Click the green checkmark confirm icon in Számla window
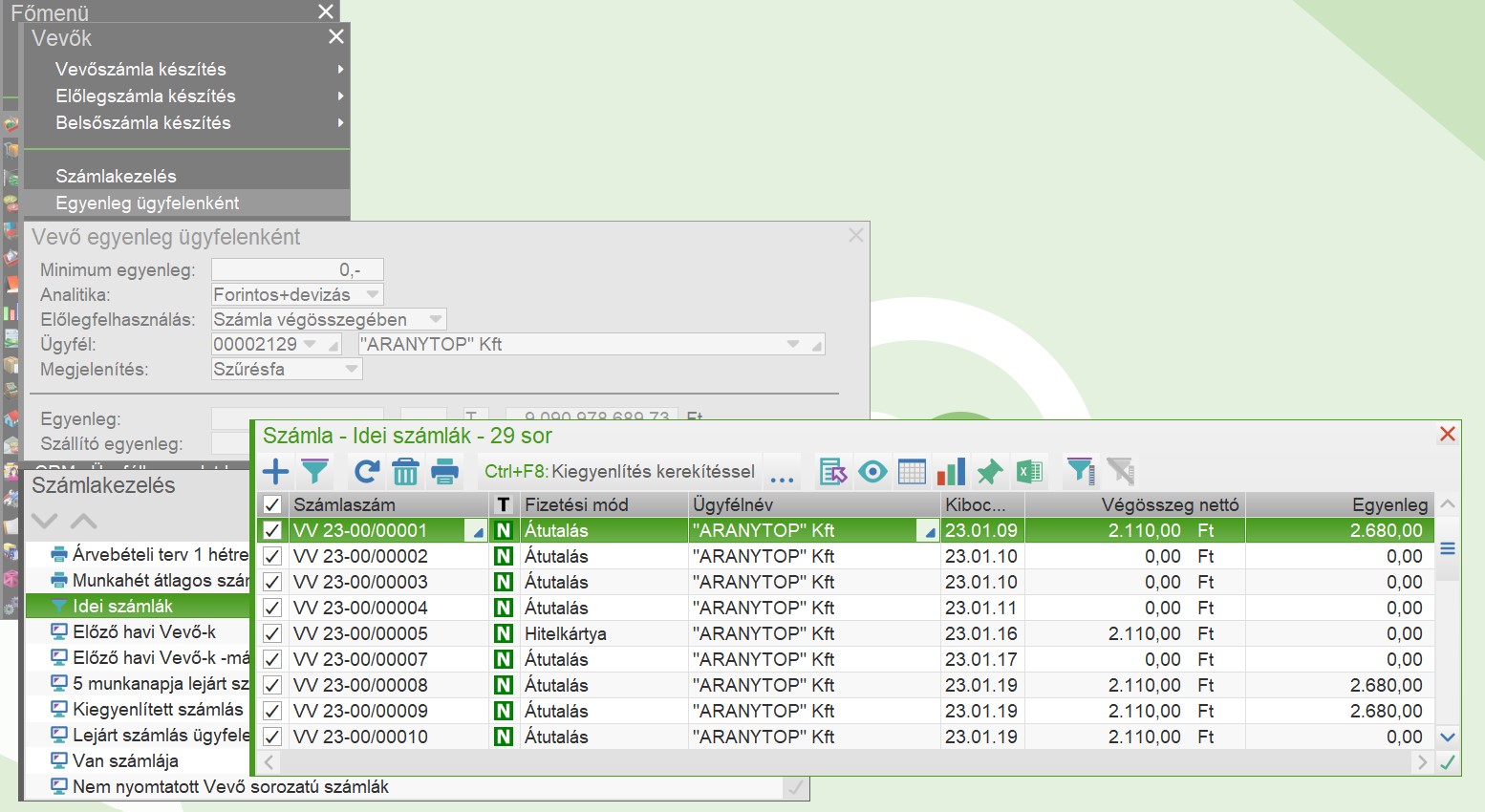 [x=1448, y=761]
